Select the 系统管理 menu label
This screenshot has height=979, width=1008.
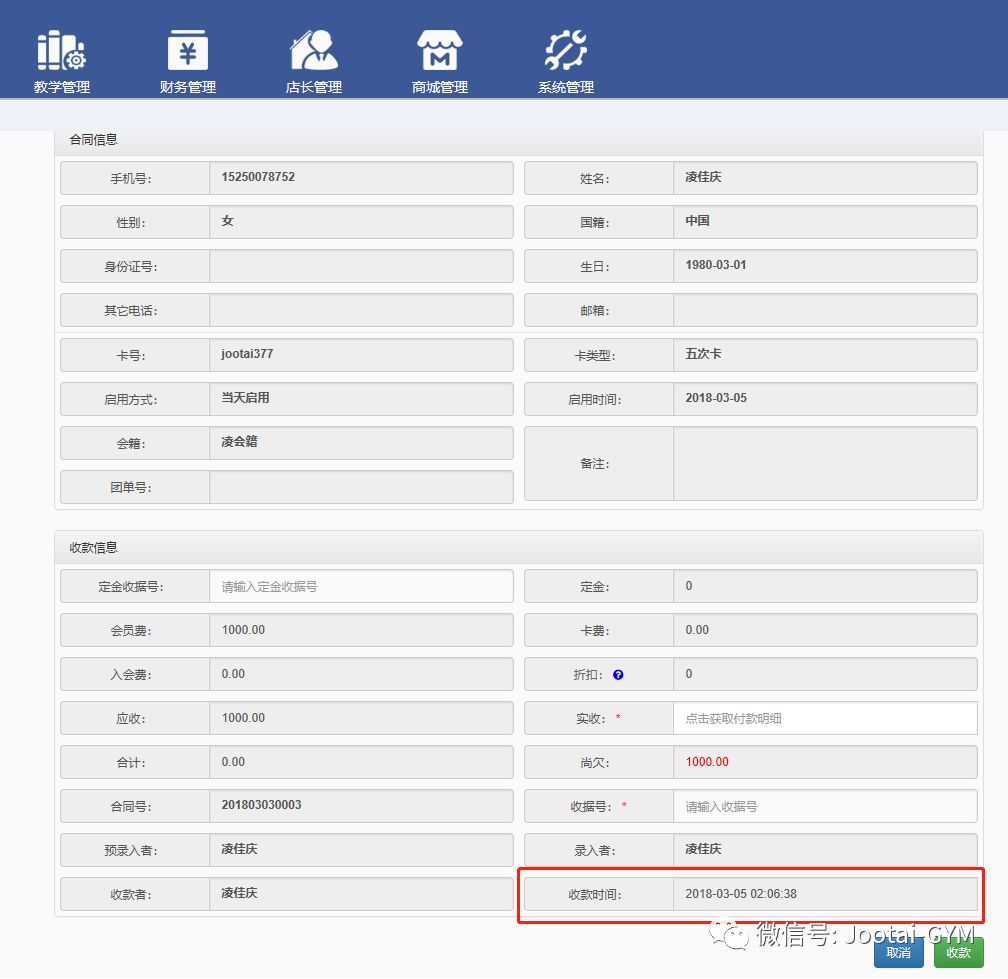tap(566, 87)
